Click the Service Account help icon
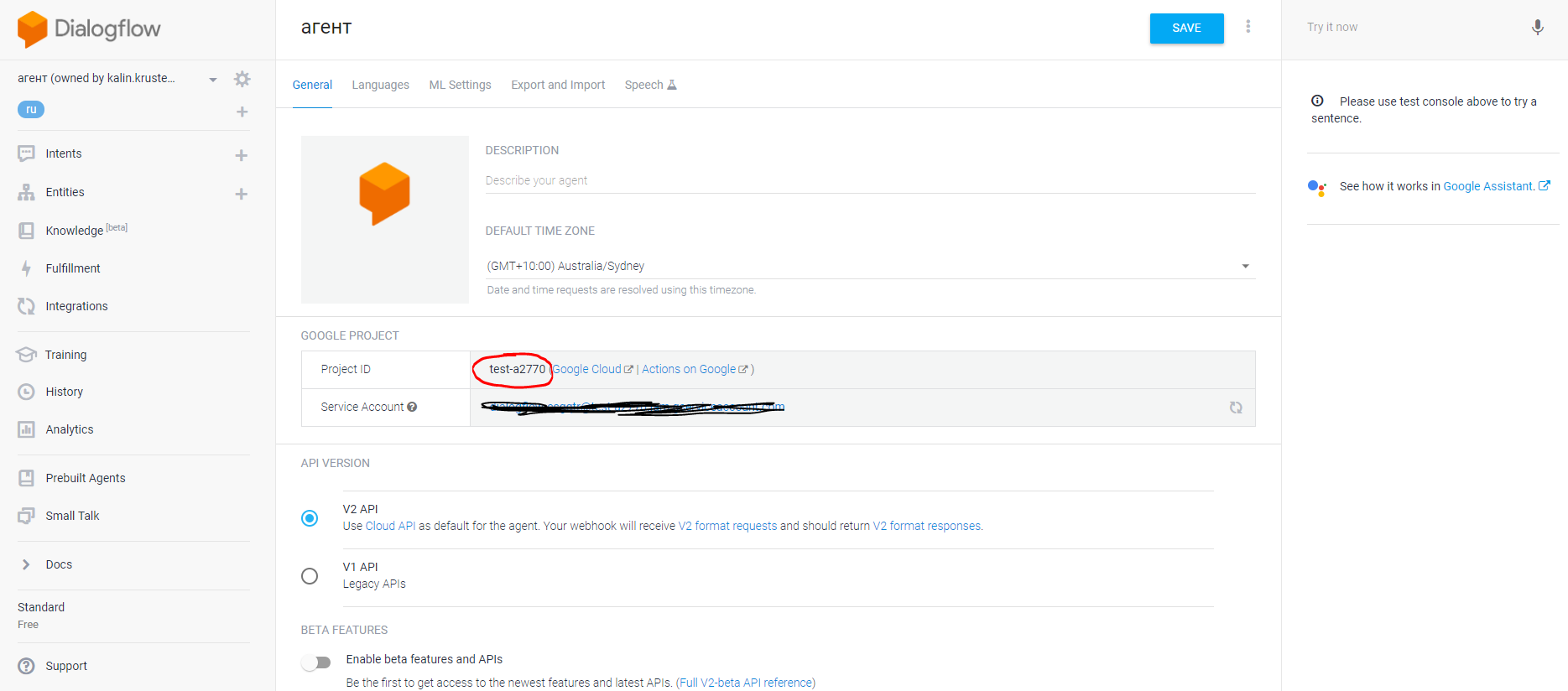This screenshot has height=691, width=1568. point(412,407)
